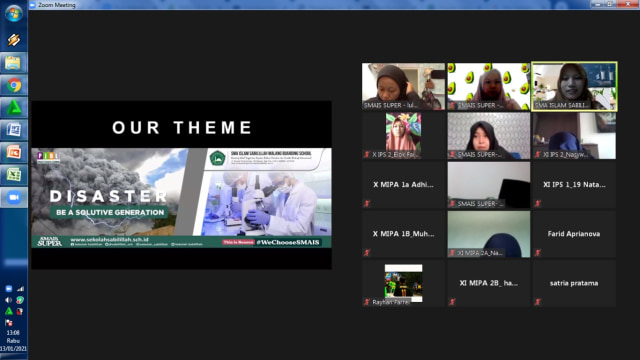Open the Windows Start orb
The height and width of the screenshot is (360, 640).
pyautogui.click(x=13, y=13)
